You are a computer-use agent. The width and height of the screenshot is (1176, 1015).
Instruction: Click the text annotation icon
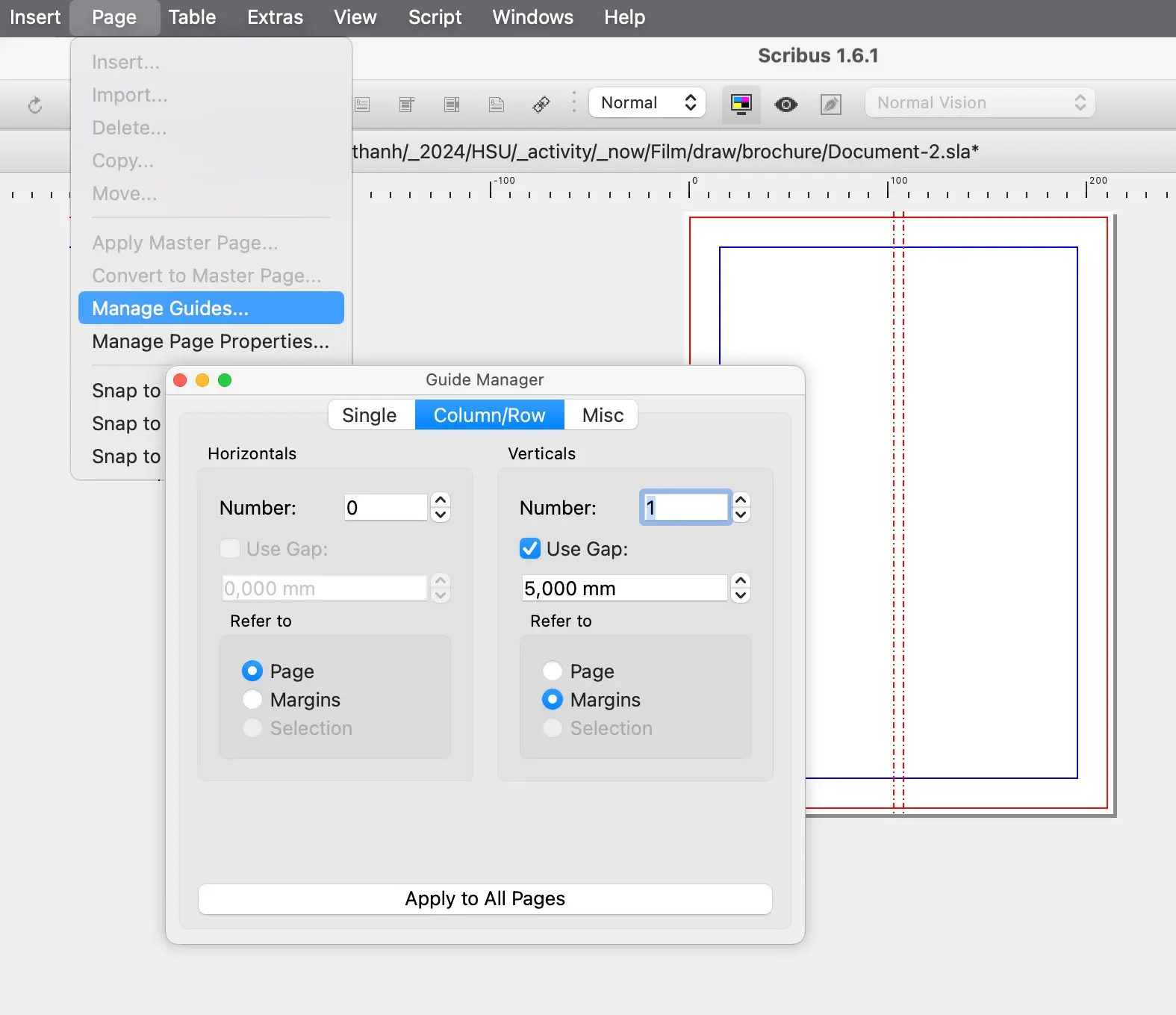[x=497, y=104]
